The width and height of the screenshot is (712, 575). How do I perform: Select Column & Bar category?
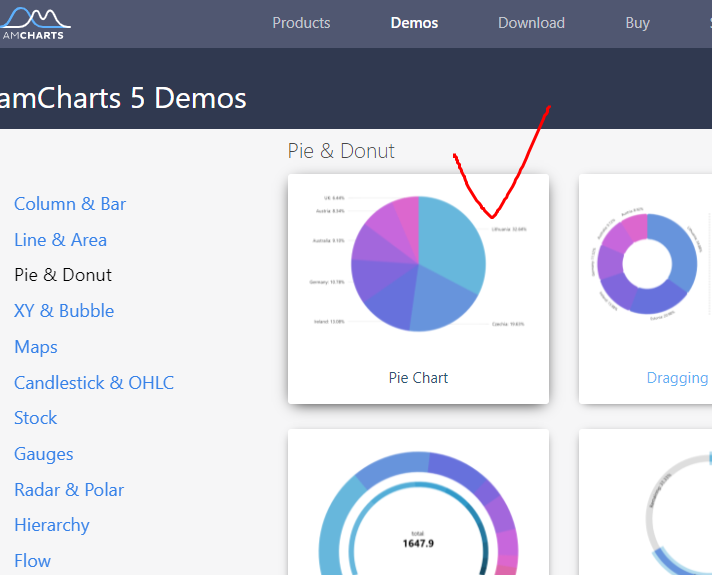70,204
